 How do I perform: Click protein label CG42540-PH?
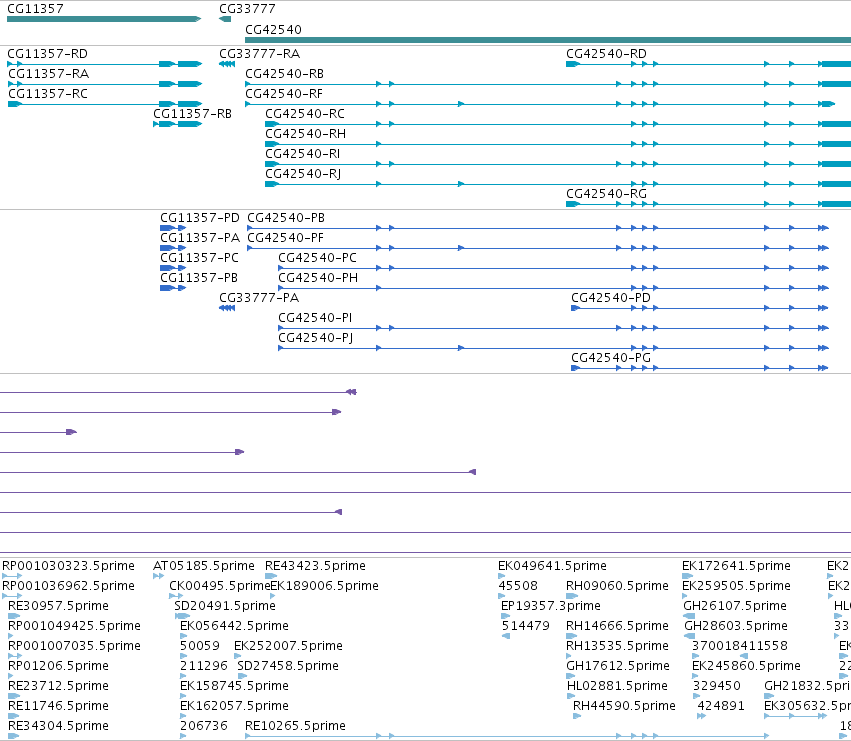point(318,278)
